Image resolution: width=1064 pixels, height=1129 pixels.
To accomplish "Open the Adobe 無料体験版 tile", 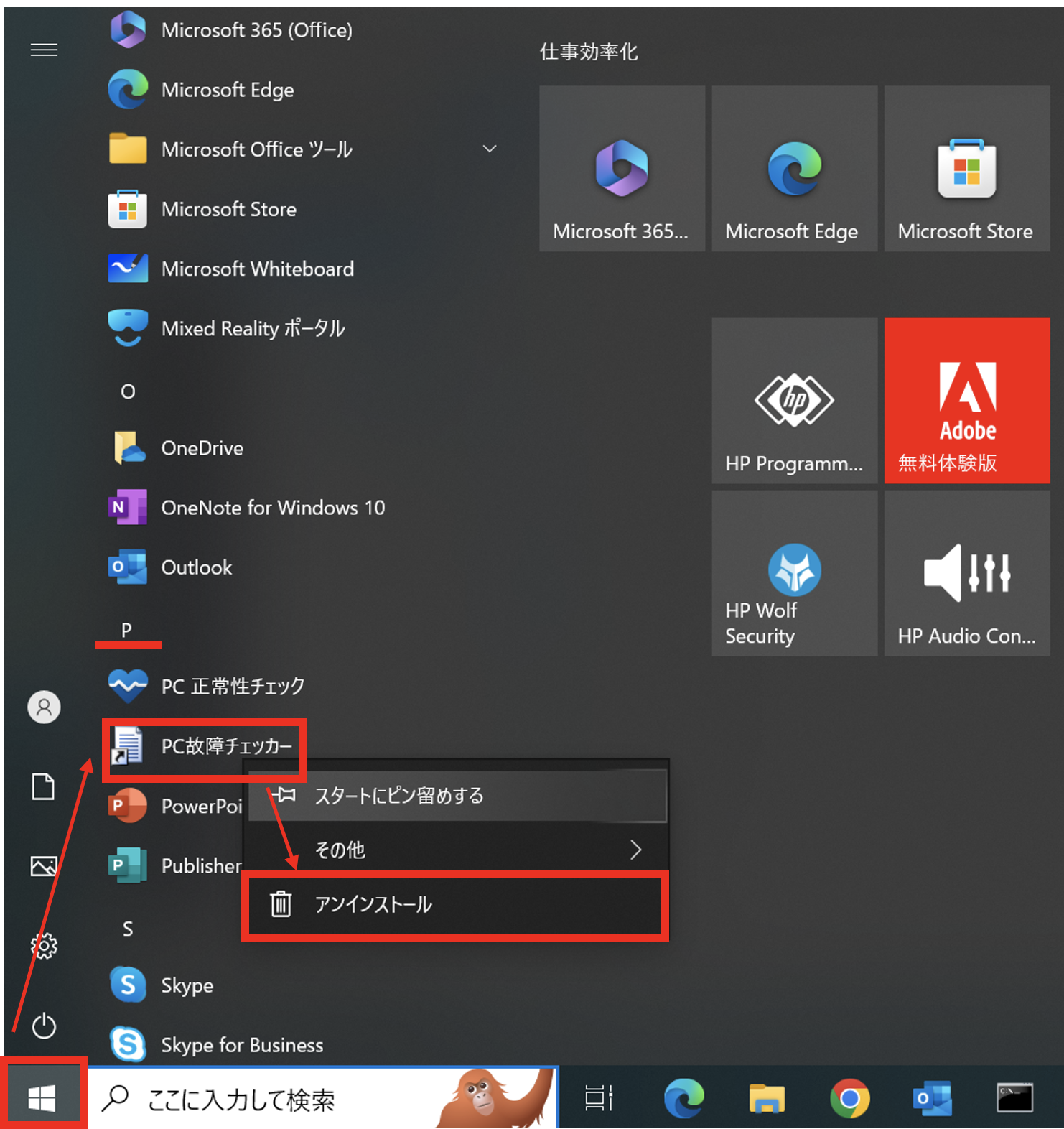I will [966, 401].
